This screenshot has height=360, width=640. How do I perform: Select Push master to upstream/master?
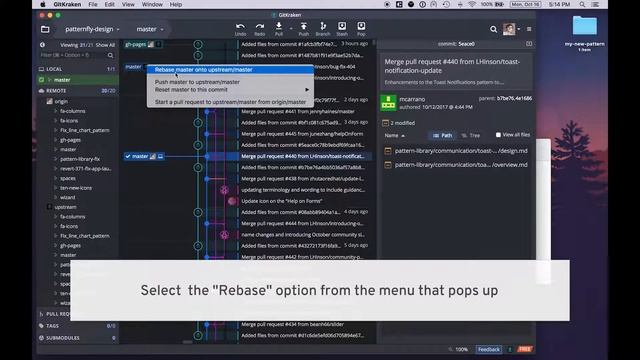pos(230,82)
